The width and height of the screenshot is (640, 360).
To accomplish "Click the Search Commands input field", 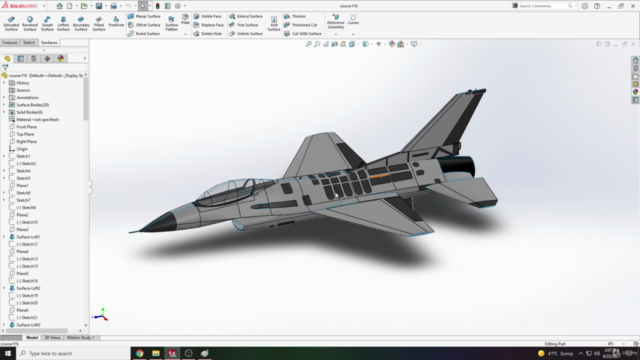I will click(544, 6).
